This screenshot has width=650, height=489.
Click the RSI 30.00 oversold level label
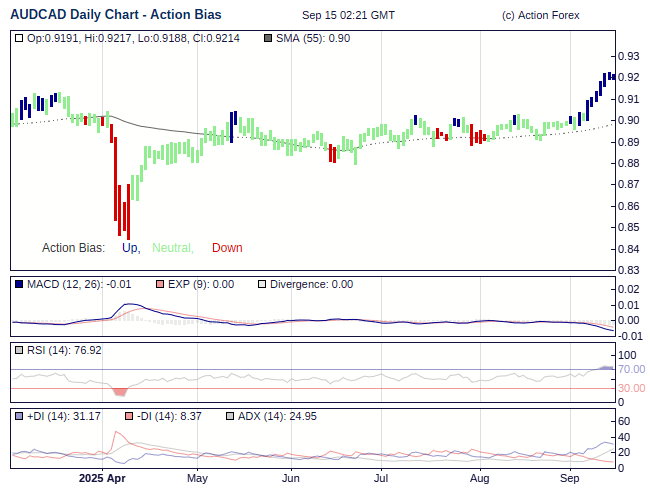click(x=631, y=388)
